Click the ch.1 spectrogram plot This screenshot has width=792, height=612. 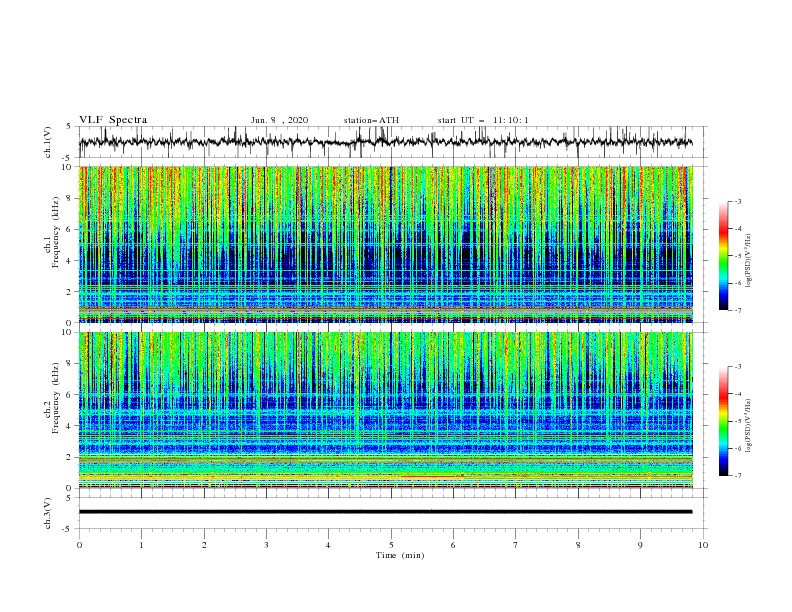tap(385, 244)
